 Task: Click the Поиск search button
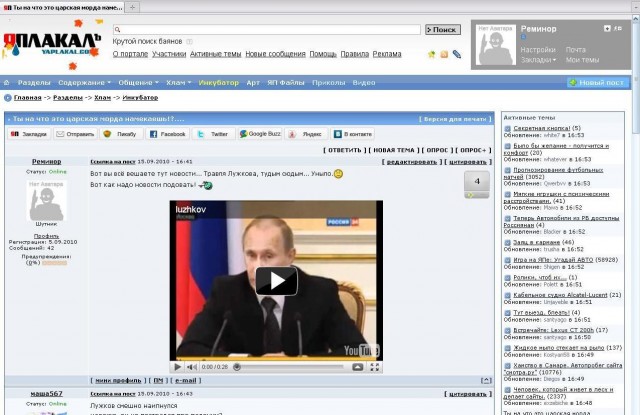point(443,29)
